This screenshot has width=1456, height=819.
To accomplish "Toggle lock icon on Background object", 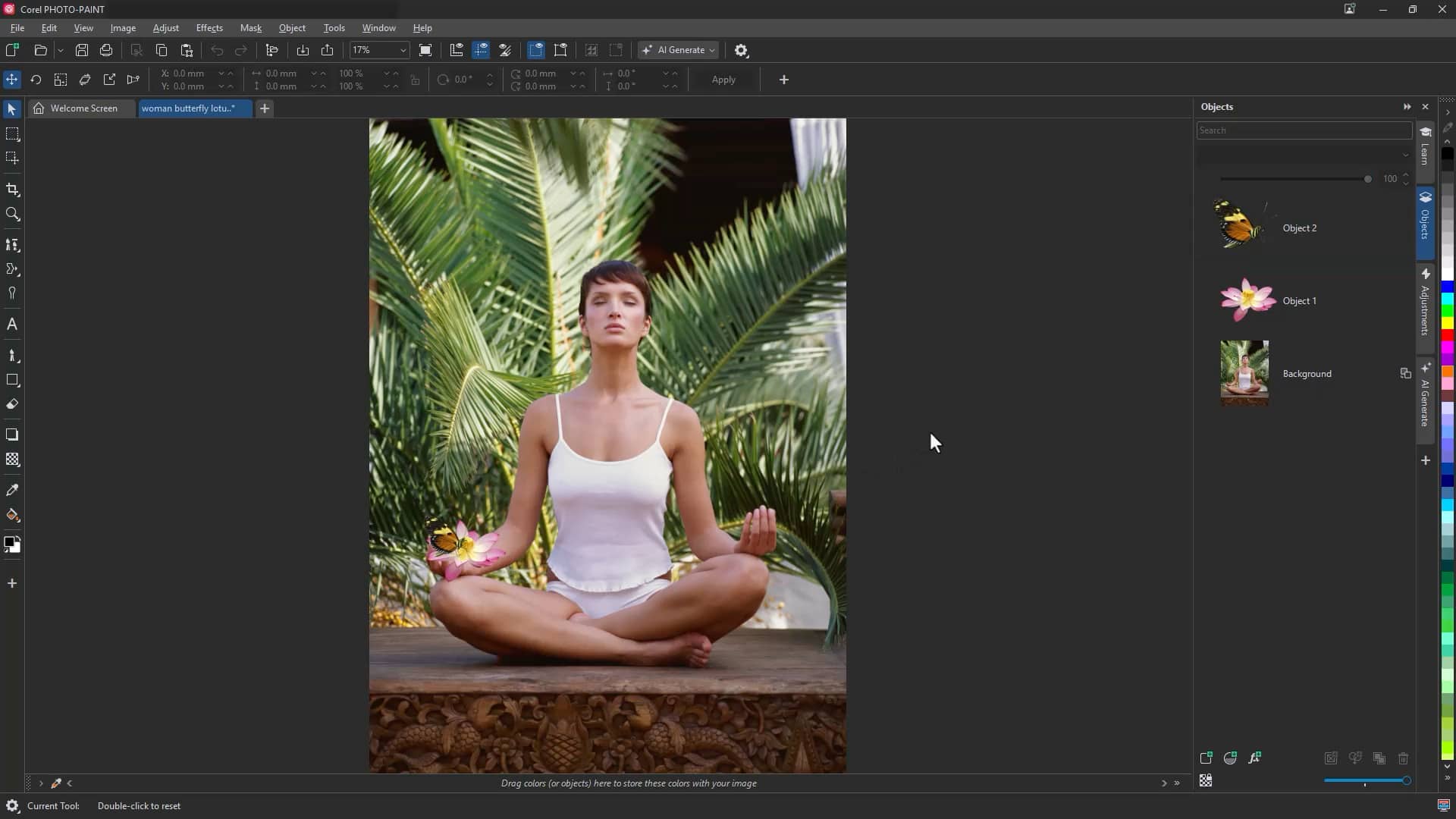I will (1405, 373).
